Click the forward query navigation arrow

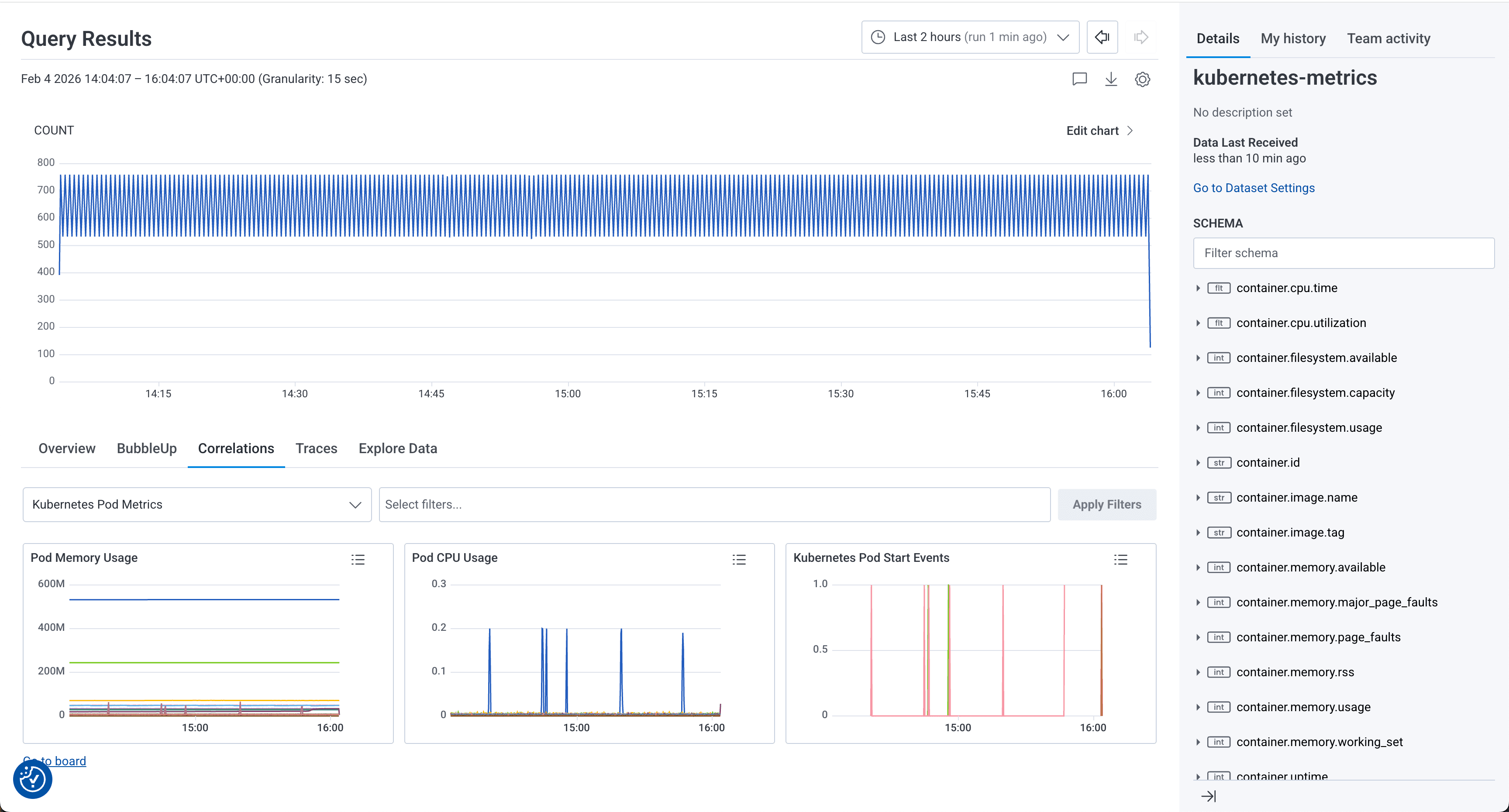[1140, 37]
